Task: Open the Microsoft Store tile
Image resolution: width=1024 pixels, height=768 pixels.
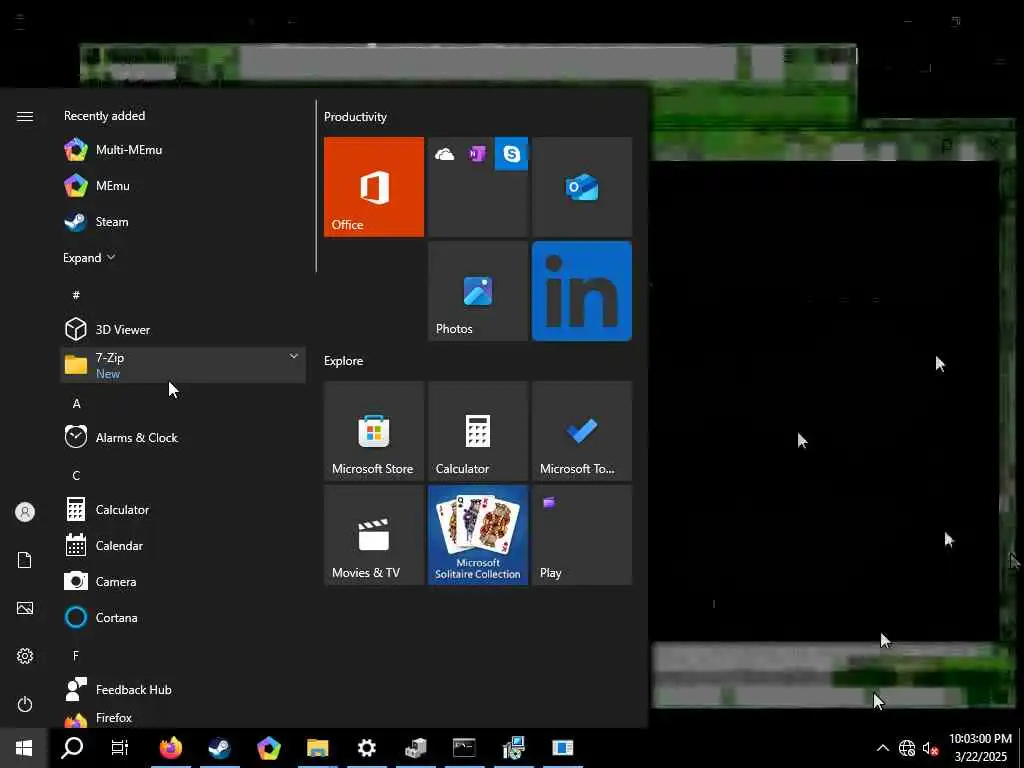Action: coord(374,431)
